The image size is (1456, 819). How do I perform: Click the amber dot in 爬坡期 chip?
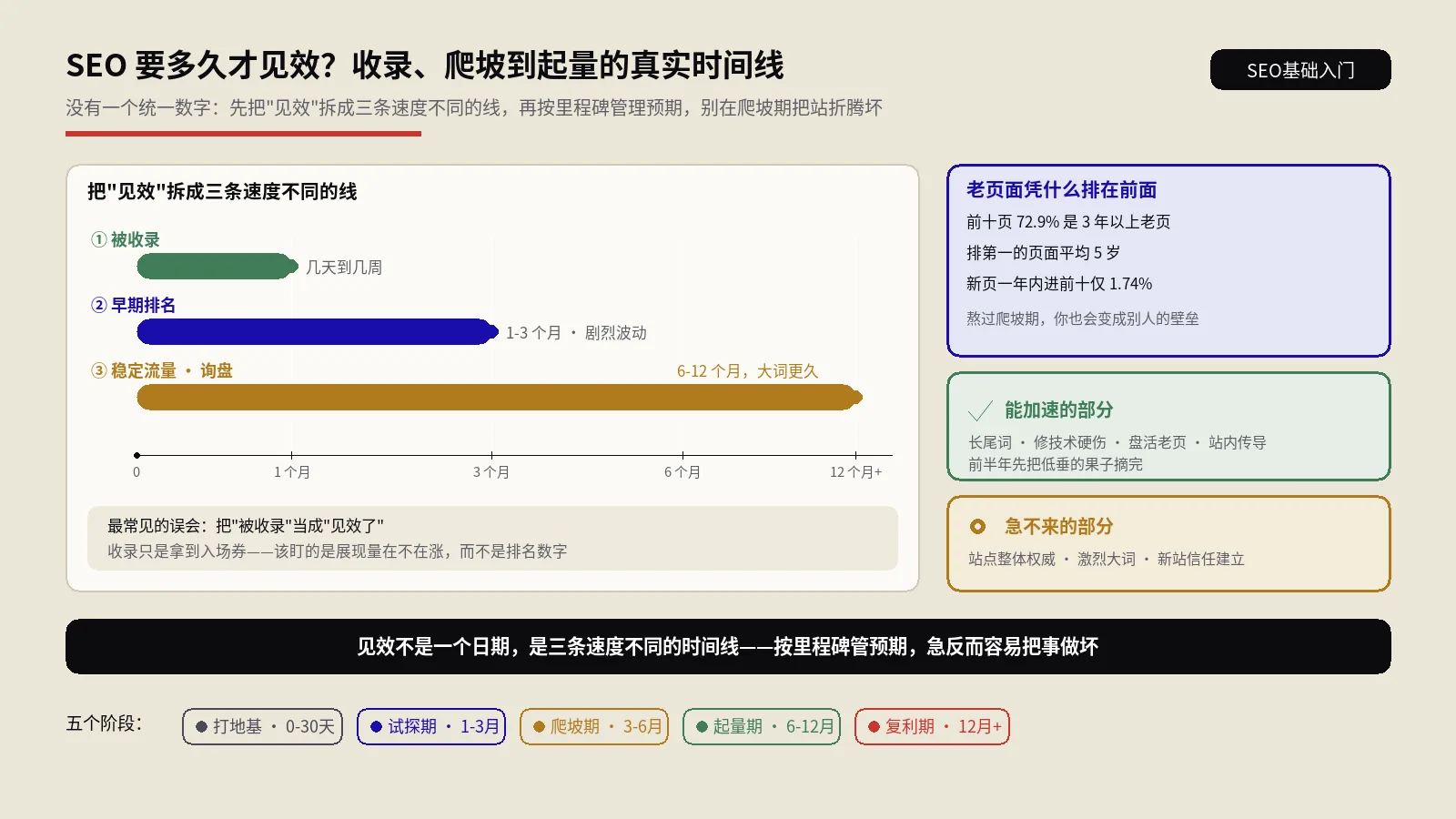[539, 726]
